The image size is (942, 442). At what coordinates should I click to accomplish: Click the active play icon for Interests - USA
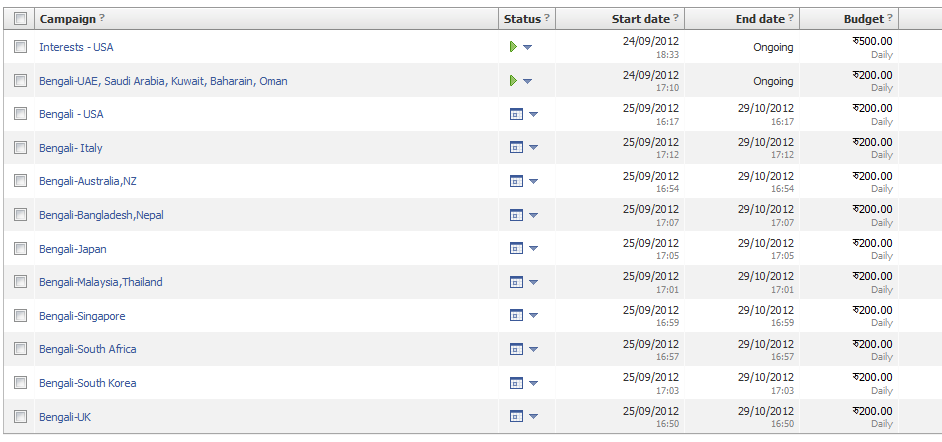pos(513,47)
